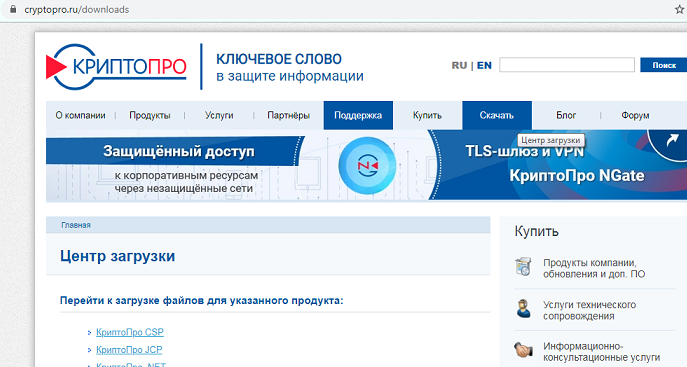687x367 pixels.
Task: Click the Защищённый доступ banner heading
Action: (178, 152)
